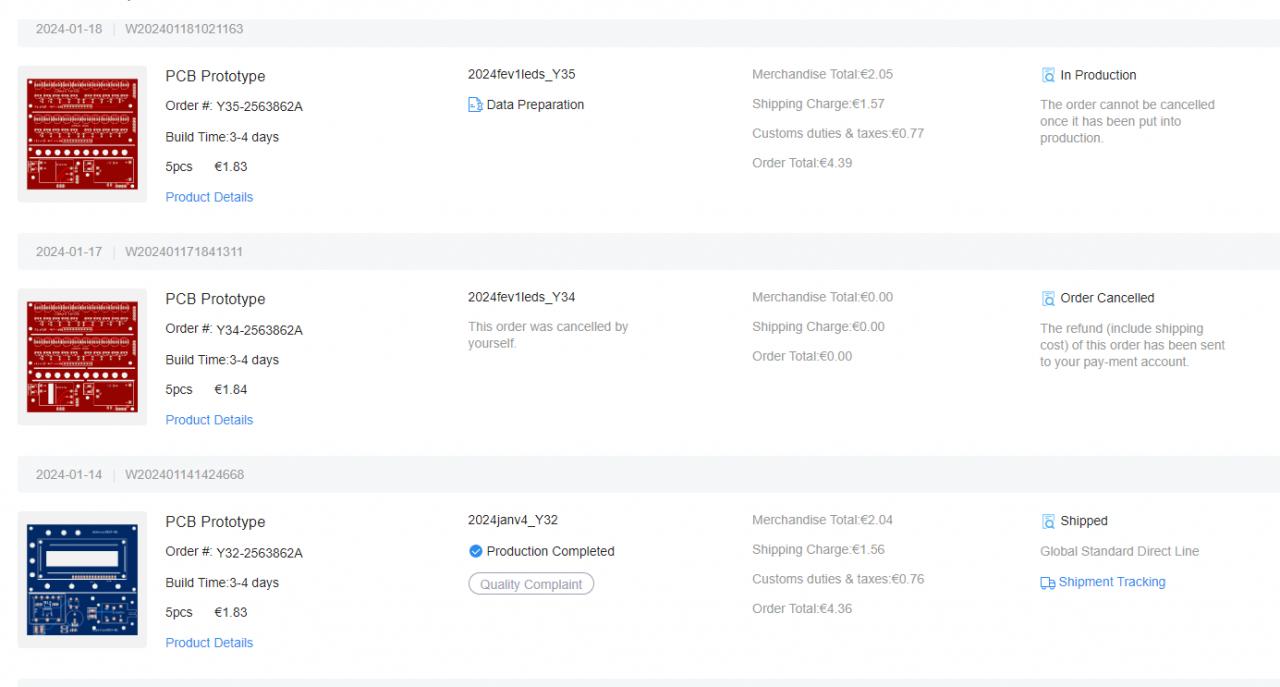The height and width of the screenshot is (687, 1280).
Task: Select order number W202401171841311 in header
Action: point(184,252)
